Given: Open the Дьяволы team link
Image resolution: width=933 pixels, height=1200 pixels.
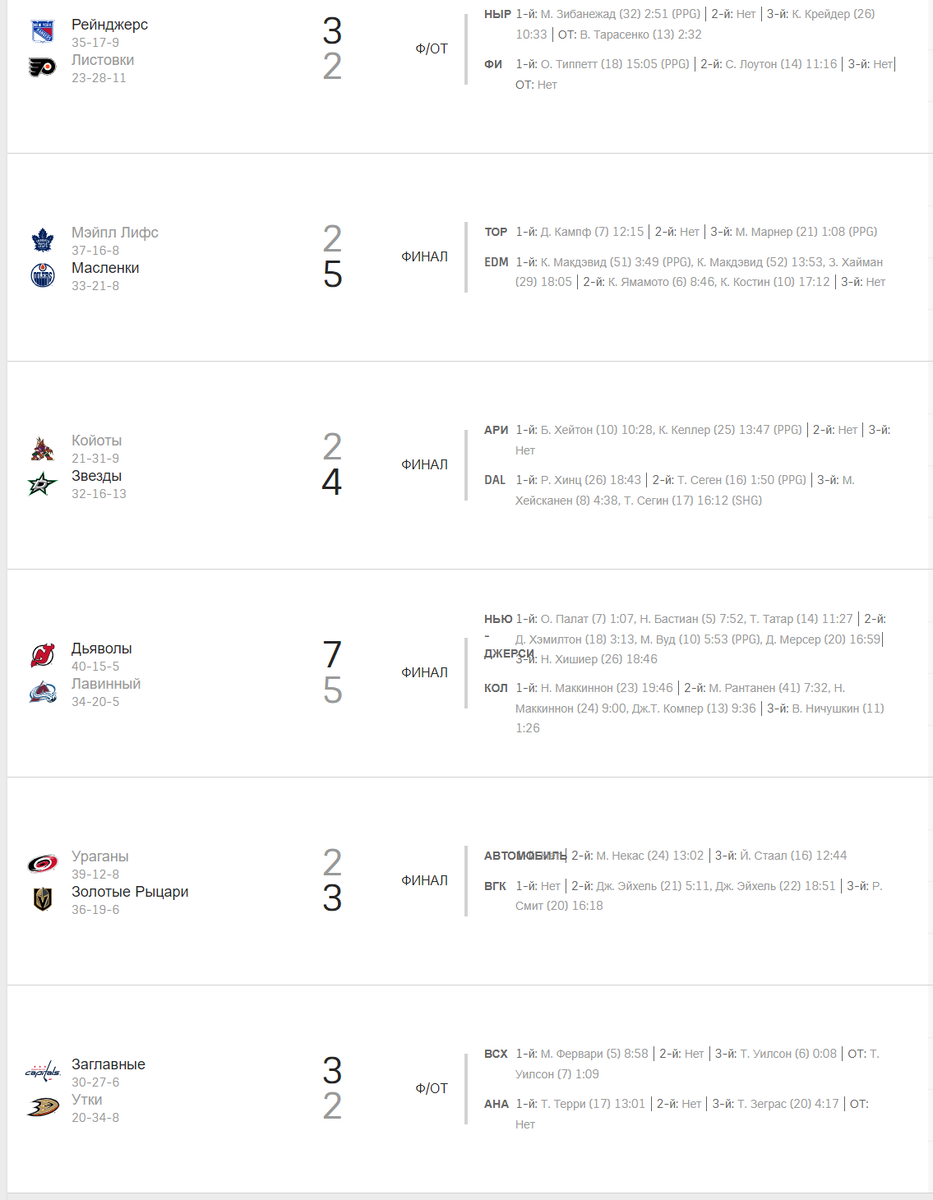Looking at the screenshot, I should (x=102, y=649).
